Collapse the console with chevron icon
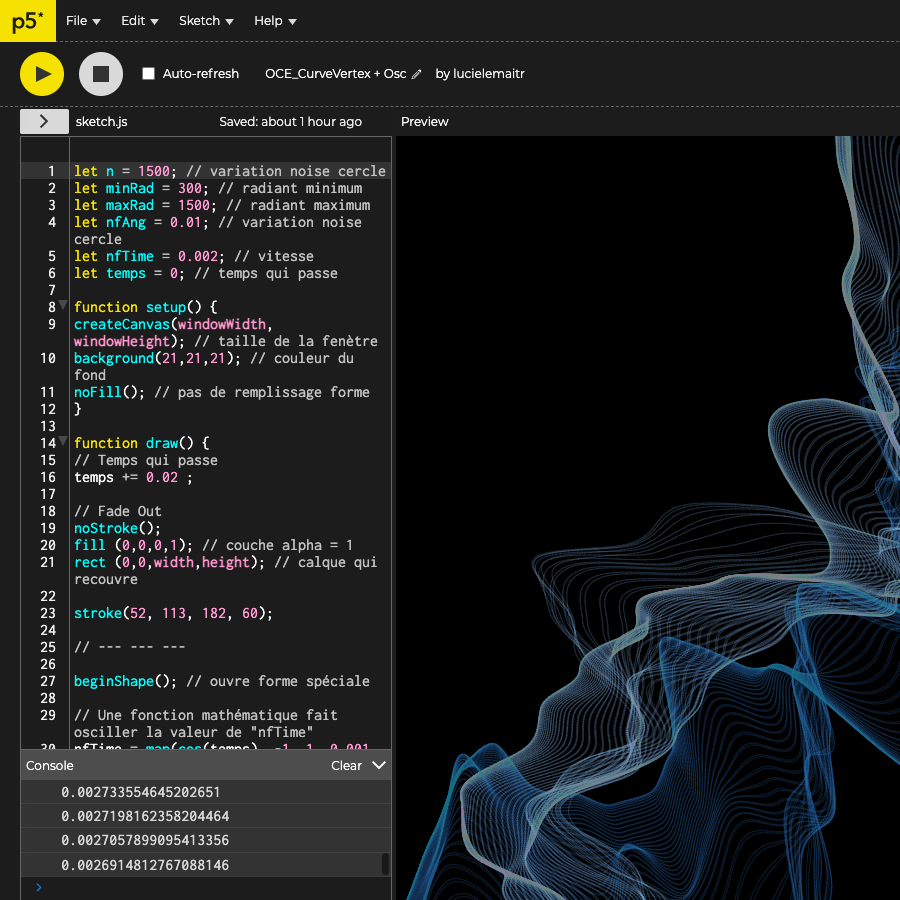Screen dimensions: 900x900 (379, 765)
